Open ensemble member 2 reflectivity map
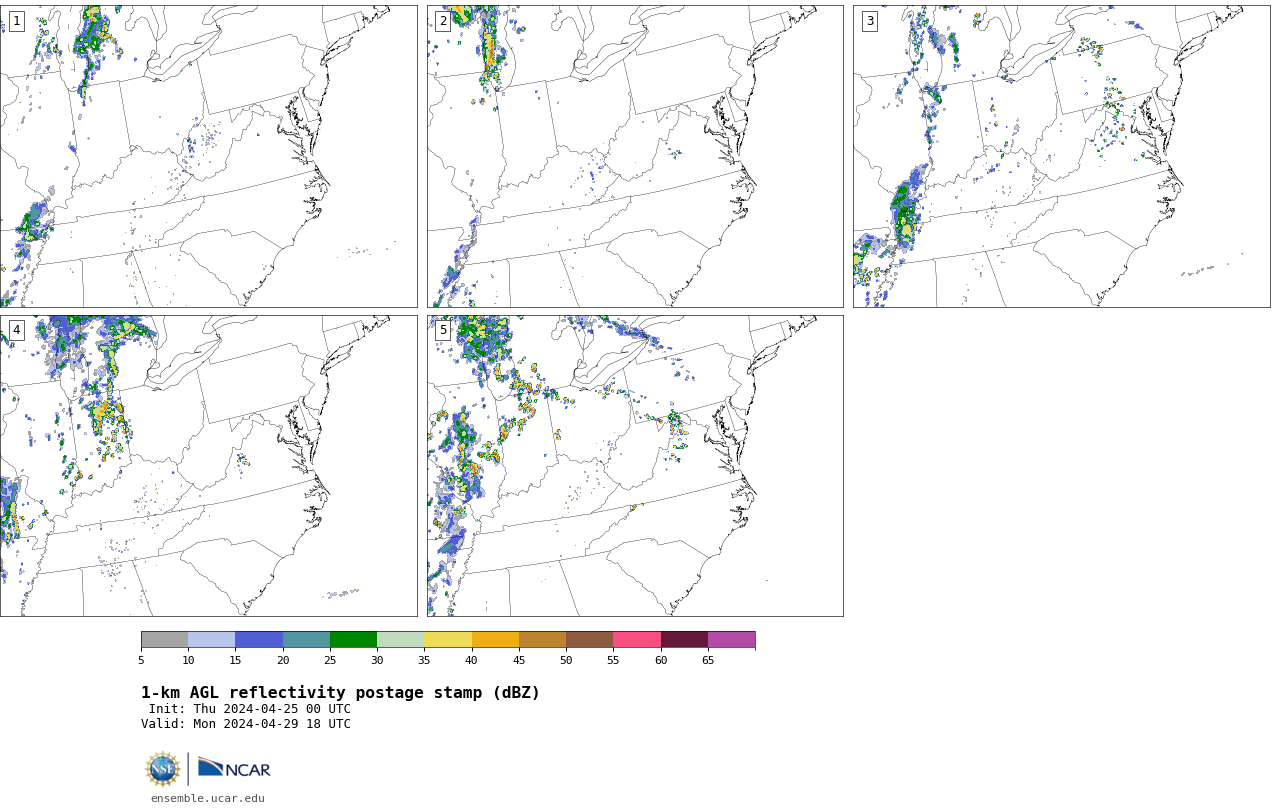The height and width of the screenshot is (809, 1280). point(635,156)
